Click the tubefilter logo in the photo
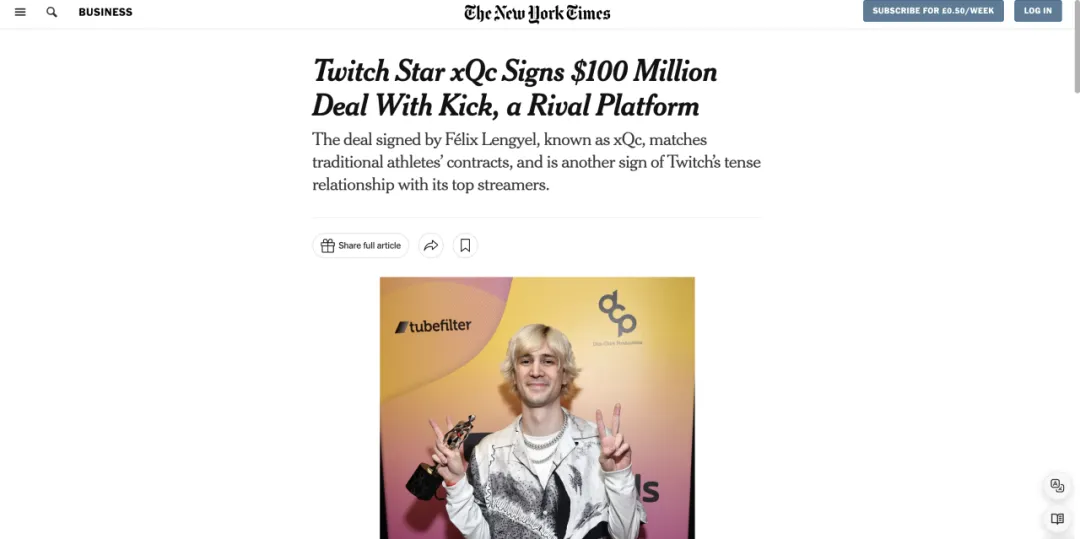 click(x=433, y=326)
